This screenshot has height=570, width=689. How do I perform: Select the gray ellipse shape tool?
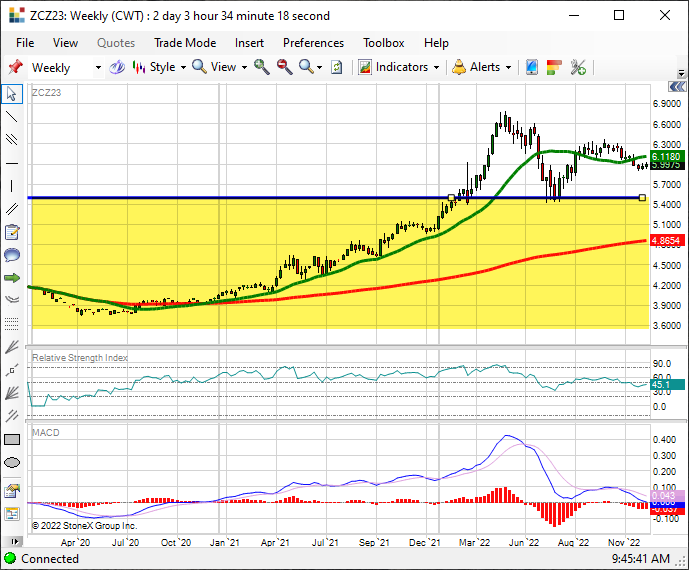pyautogui.click(x=12, y=462)
